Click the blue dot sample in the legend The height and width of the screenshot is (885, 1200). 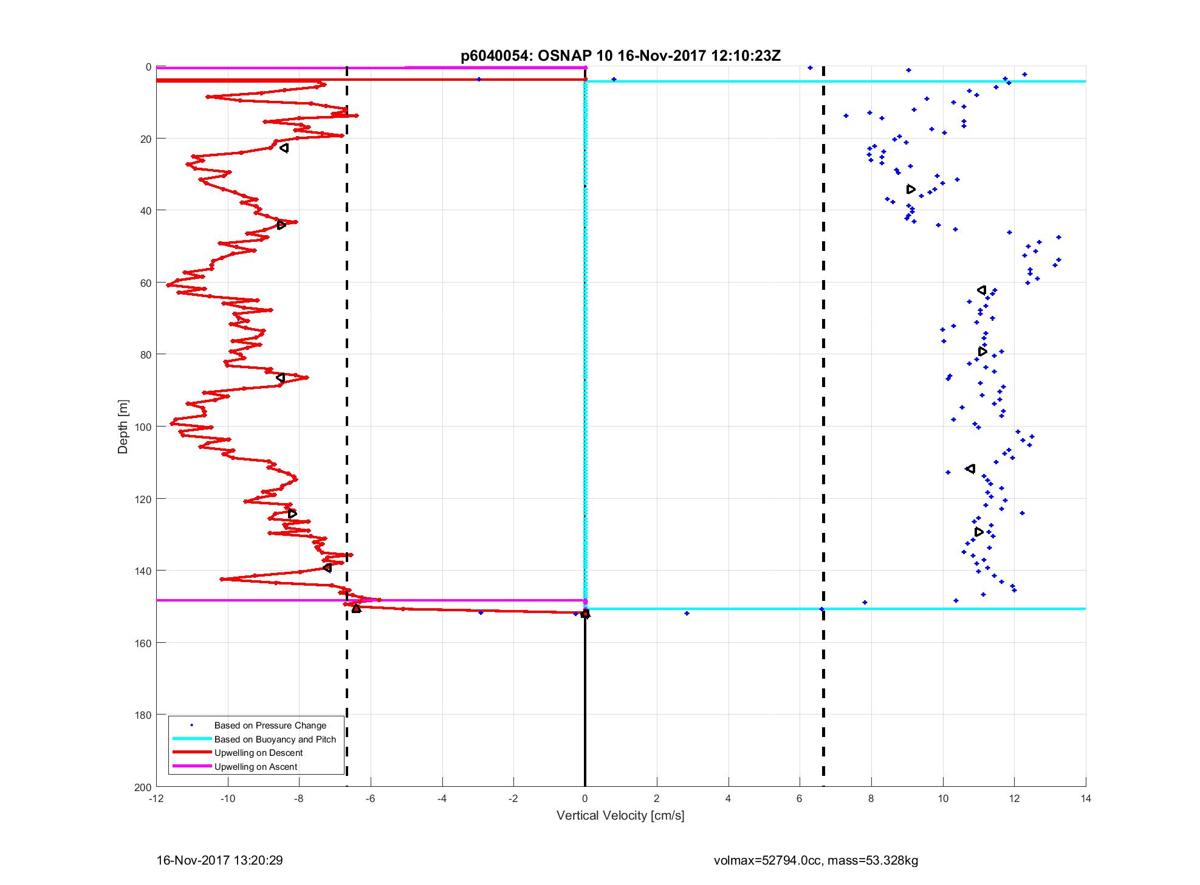pos(191,725)
